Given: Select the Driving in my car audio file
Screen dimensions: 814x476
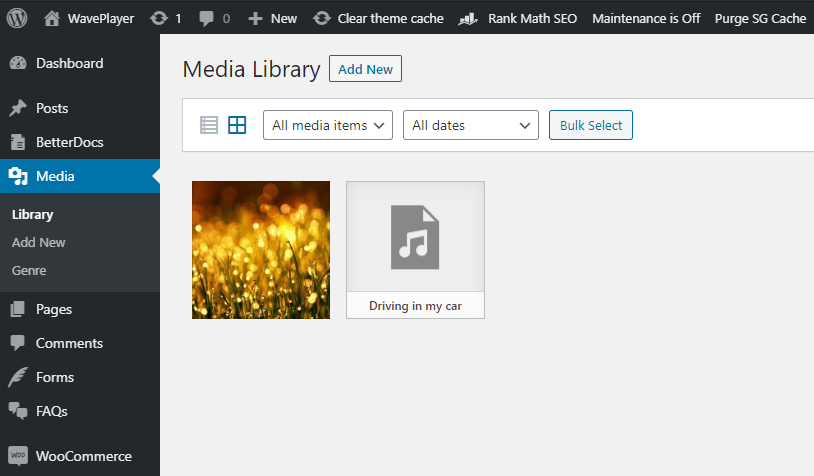Looking at the screenshot, I should click(415, 250).
